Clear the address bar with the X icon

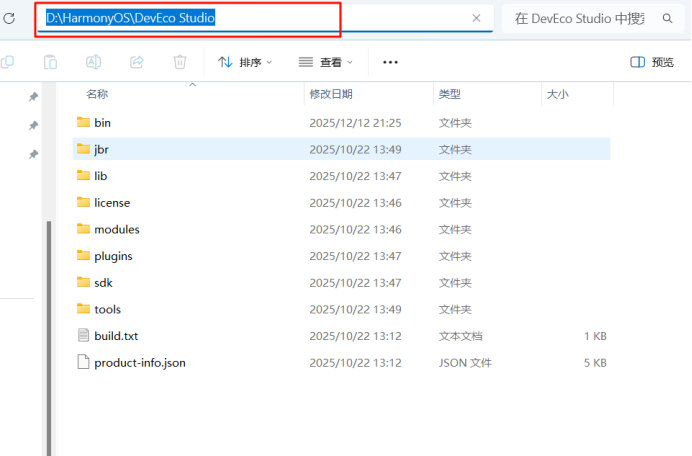(476, 18)
